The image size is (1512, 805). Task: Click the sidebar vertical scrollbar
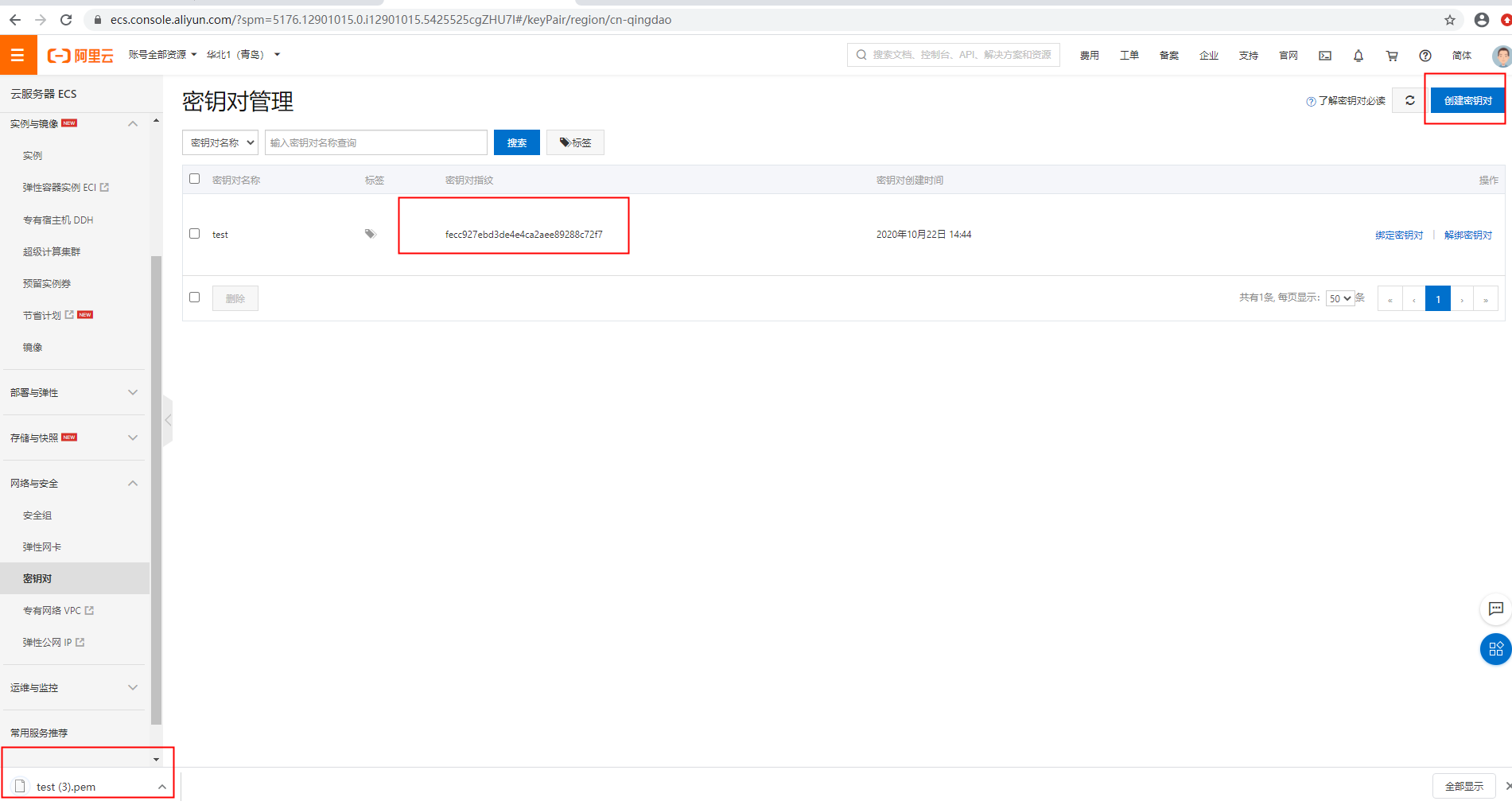pos(156,489)
